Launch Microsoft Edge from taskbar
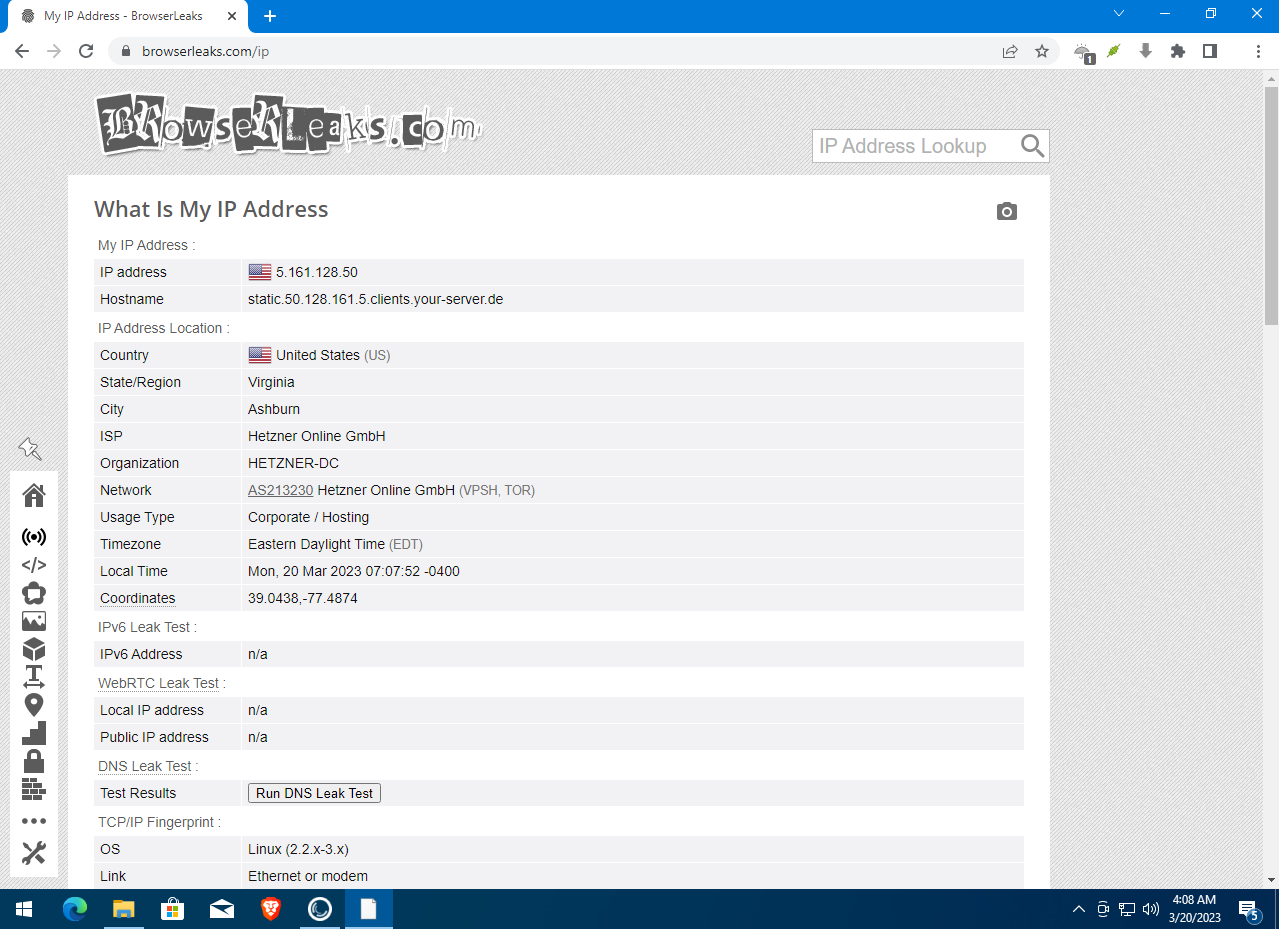This screenshot has height=929, width=1279. [x=75, y=909]
